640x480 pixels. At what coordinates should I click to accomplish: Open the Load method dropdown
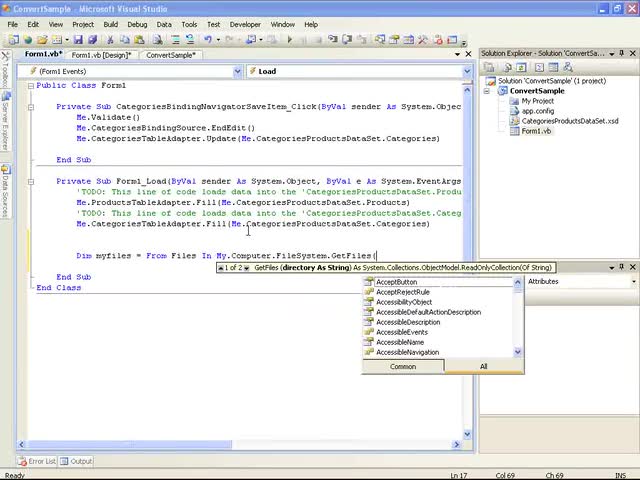[467, 71]
